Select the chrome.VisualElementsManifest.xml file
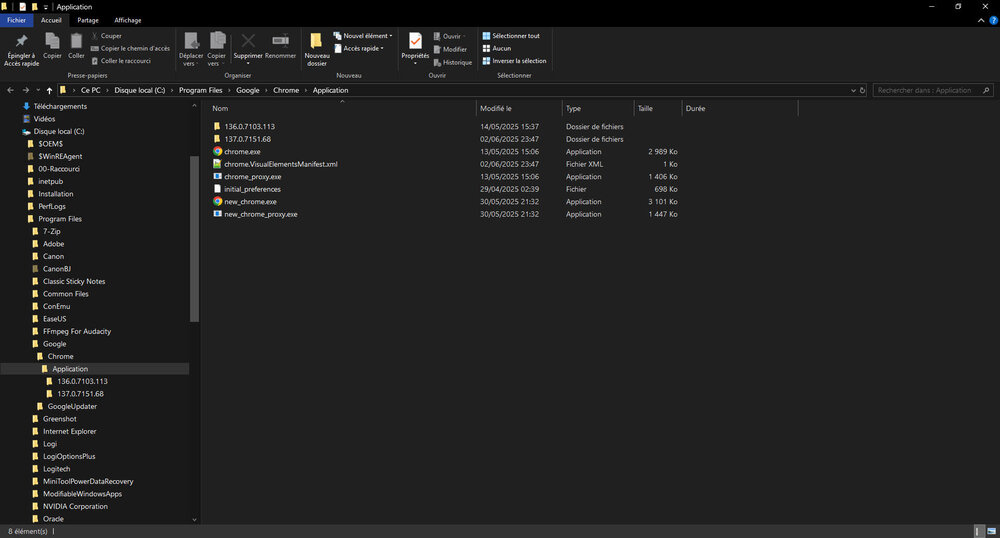This screenshot has width=1000, height=538. [x=280, y=164]
